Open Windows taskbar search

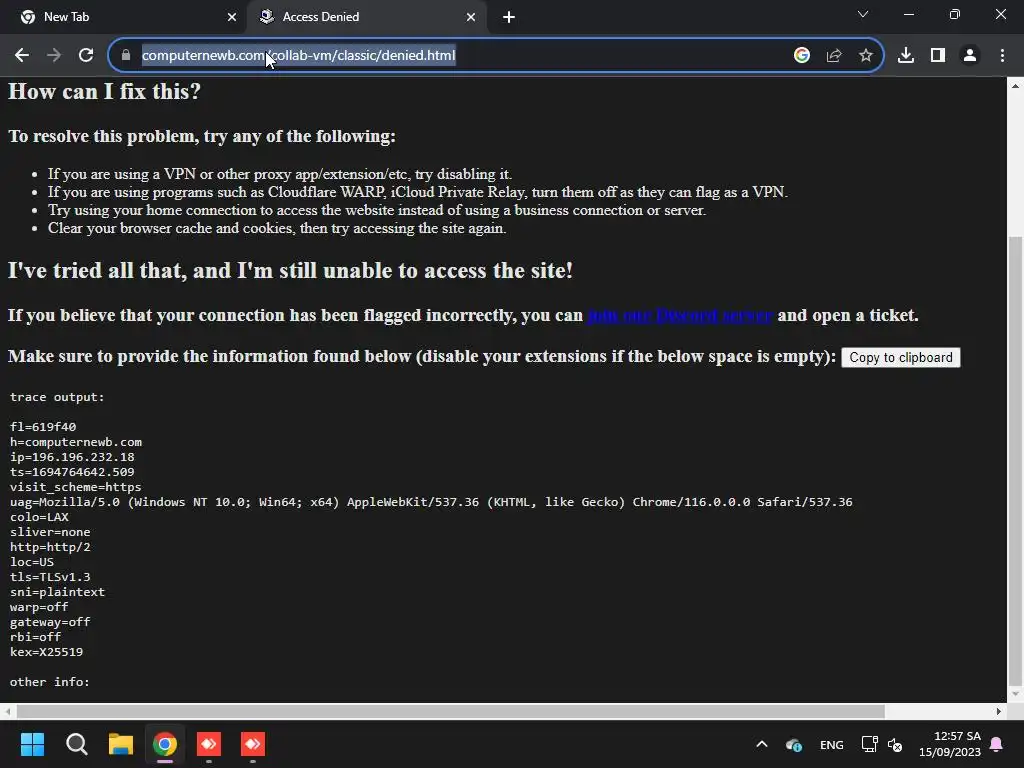pyautogui.click(x=76, y=744)
